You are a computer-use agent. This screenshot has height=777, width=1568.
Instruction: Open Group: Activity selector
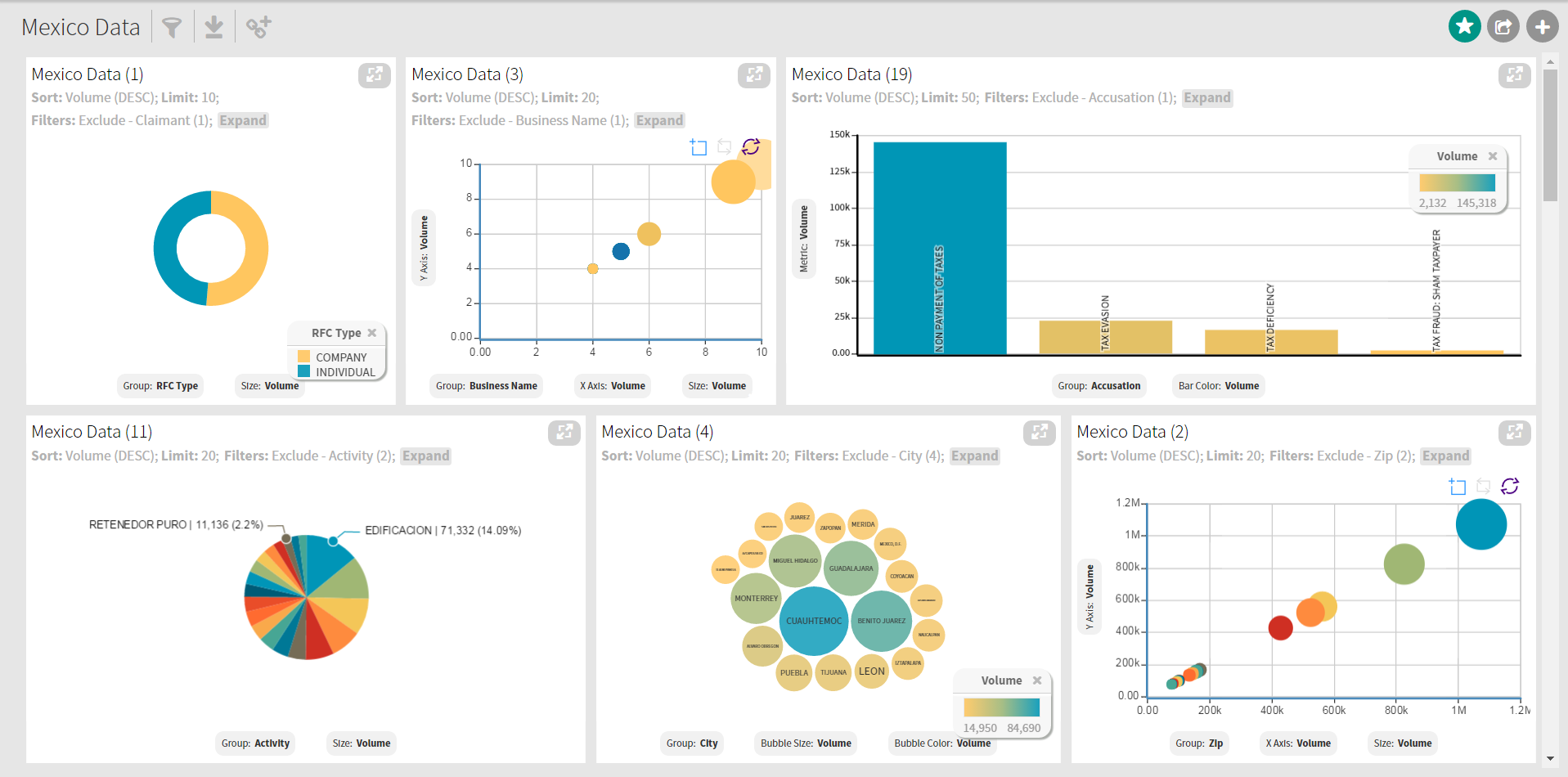point(255,743)
